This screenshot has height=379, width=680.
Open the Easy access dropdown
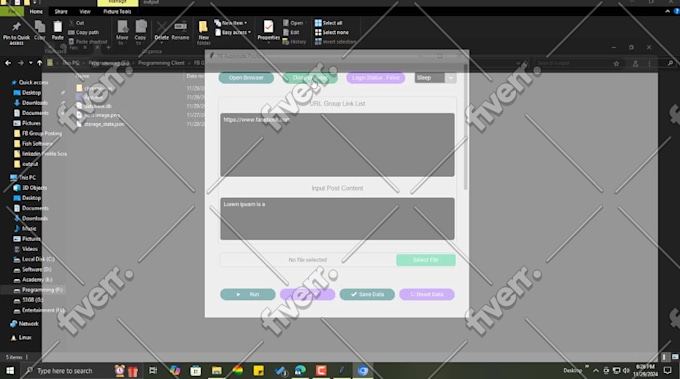coord(233,33)
